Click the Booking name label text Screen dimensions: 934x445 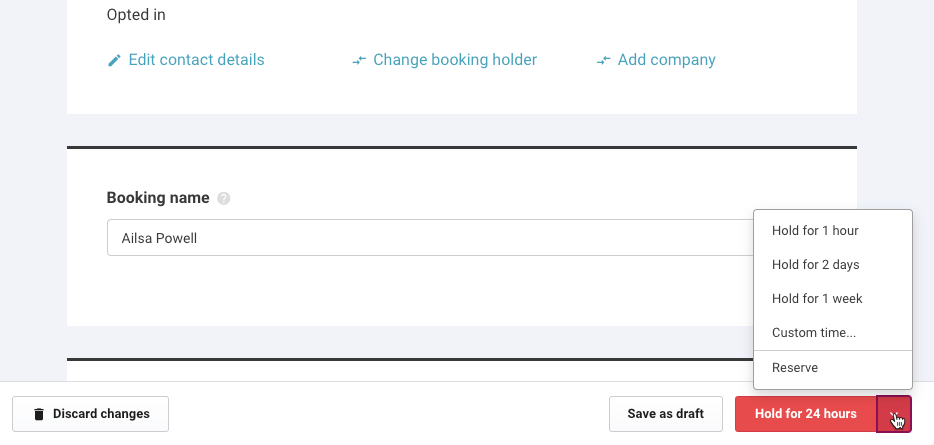(x=158, y=198)
